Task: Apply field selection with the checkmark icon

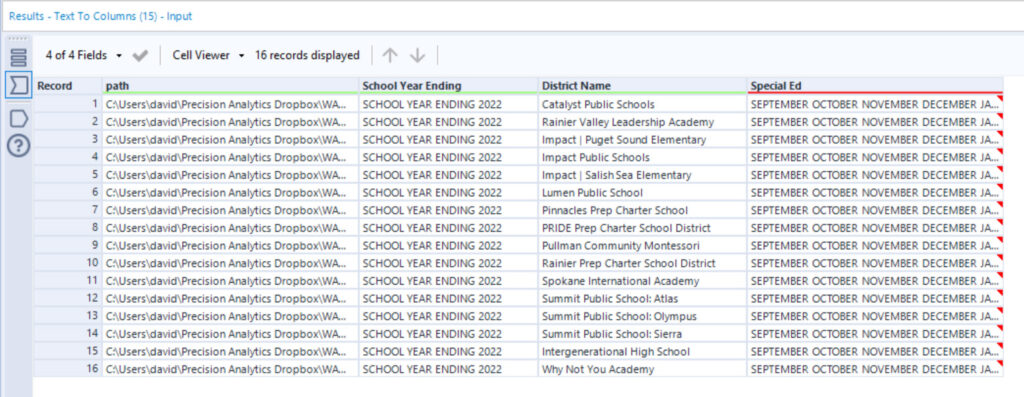Action: [140, 56]
